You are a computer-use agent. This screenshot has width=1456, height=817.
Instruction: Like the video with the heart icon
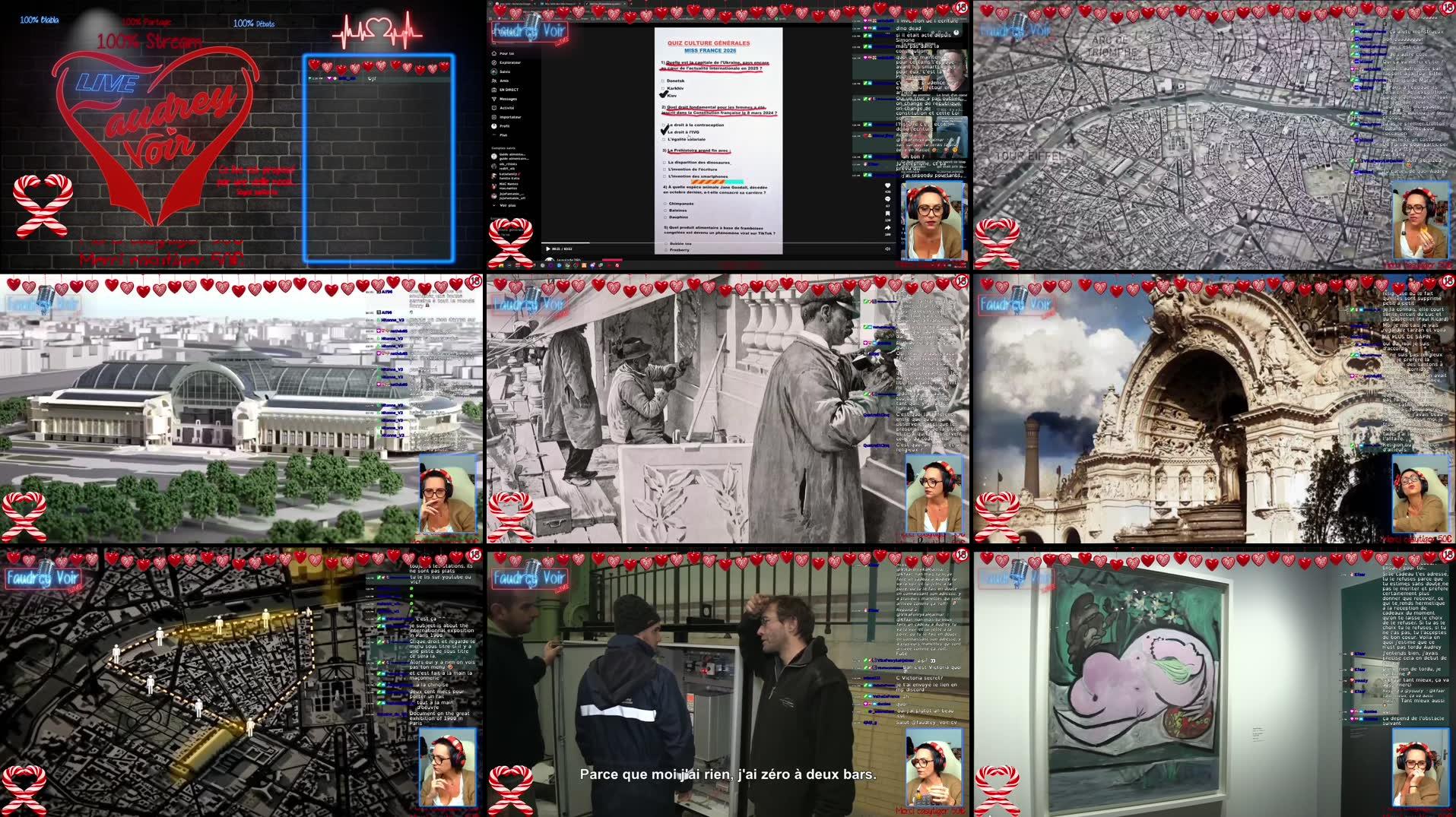point(887,185)
